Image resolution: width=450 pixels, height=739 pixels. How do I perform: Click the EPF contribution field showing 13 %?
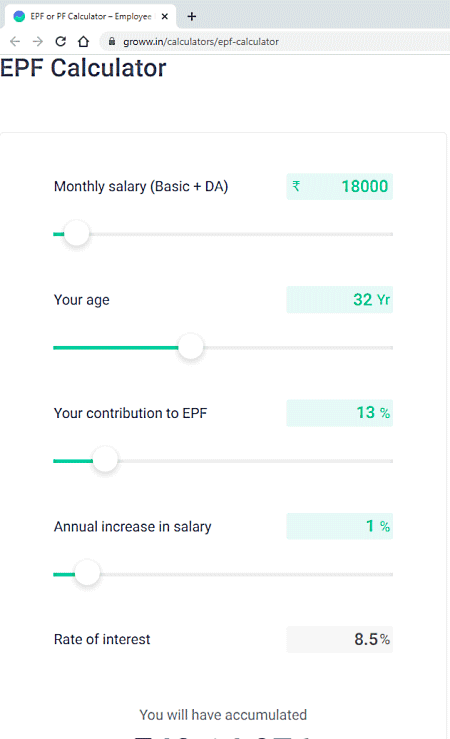click(x=339, y=413)
